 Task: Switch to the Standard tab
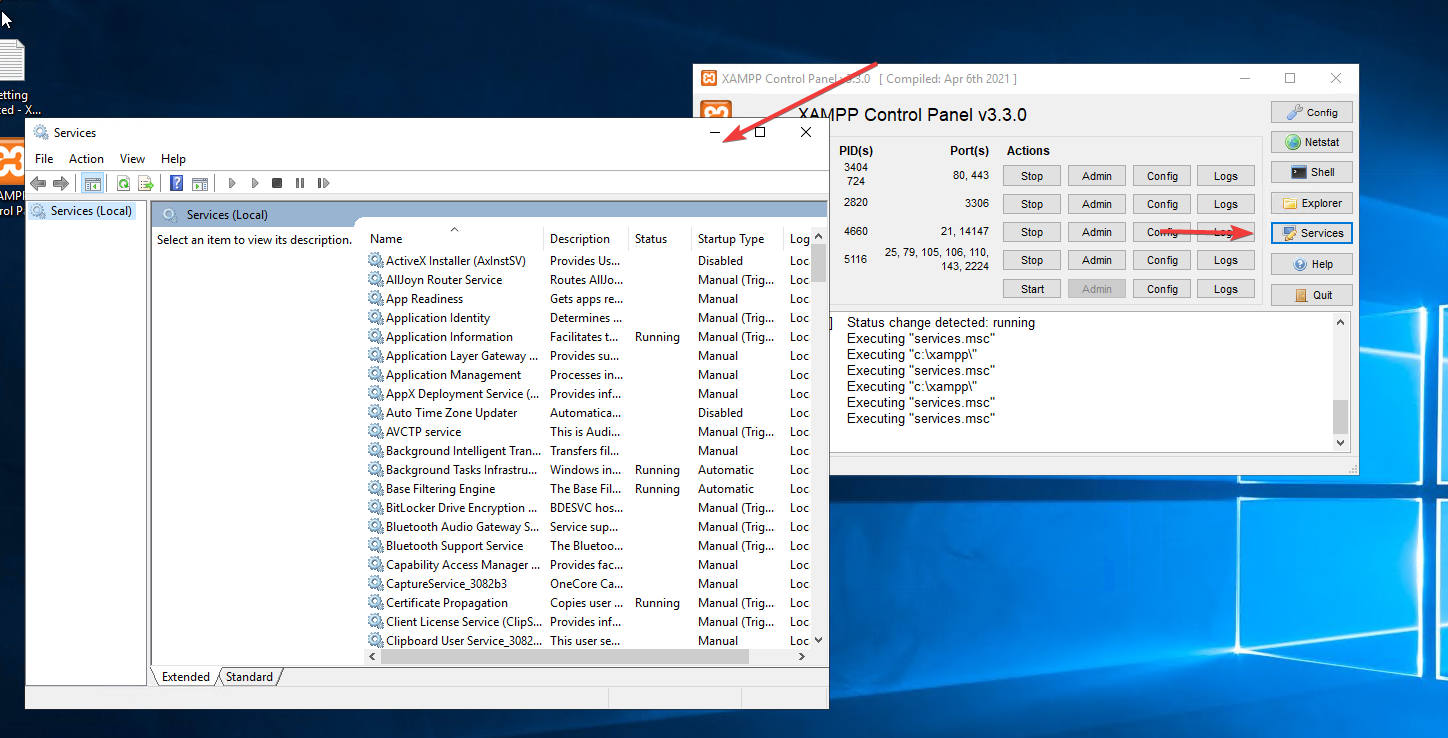249,677
